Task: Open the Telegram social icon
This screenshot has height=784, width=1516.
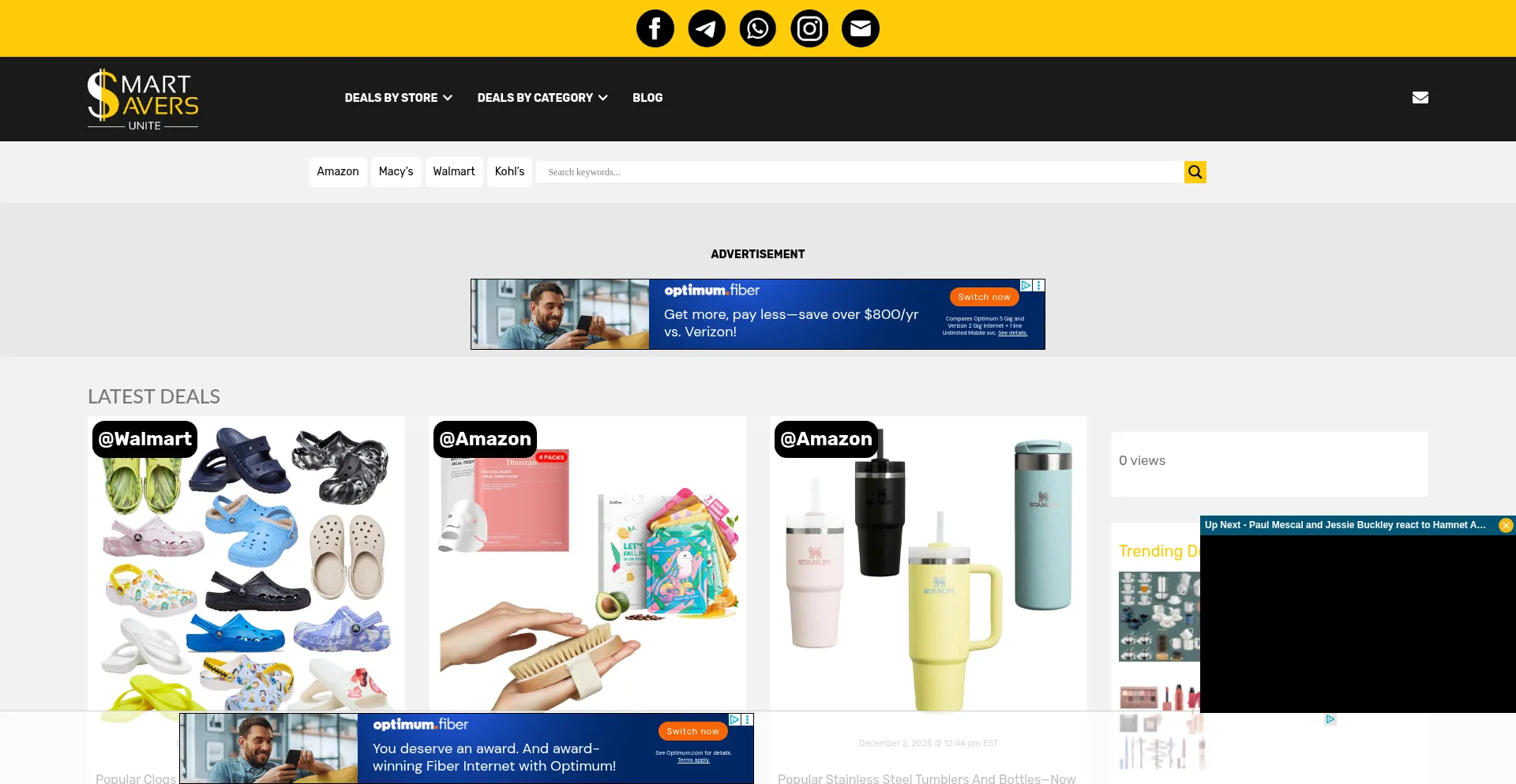Action: pyautogui.click(x=707, y=28)
